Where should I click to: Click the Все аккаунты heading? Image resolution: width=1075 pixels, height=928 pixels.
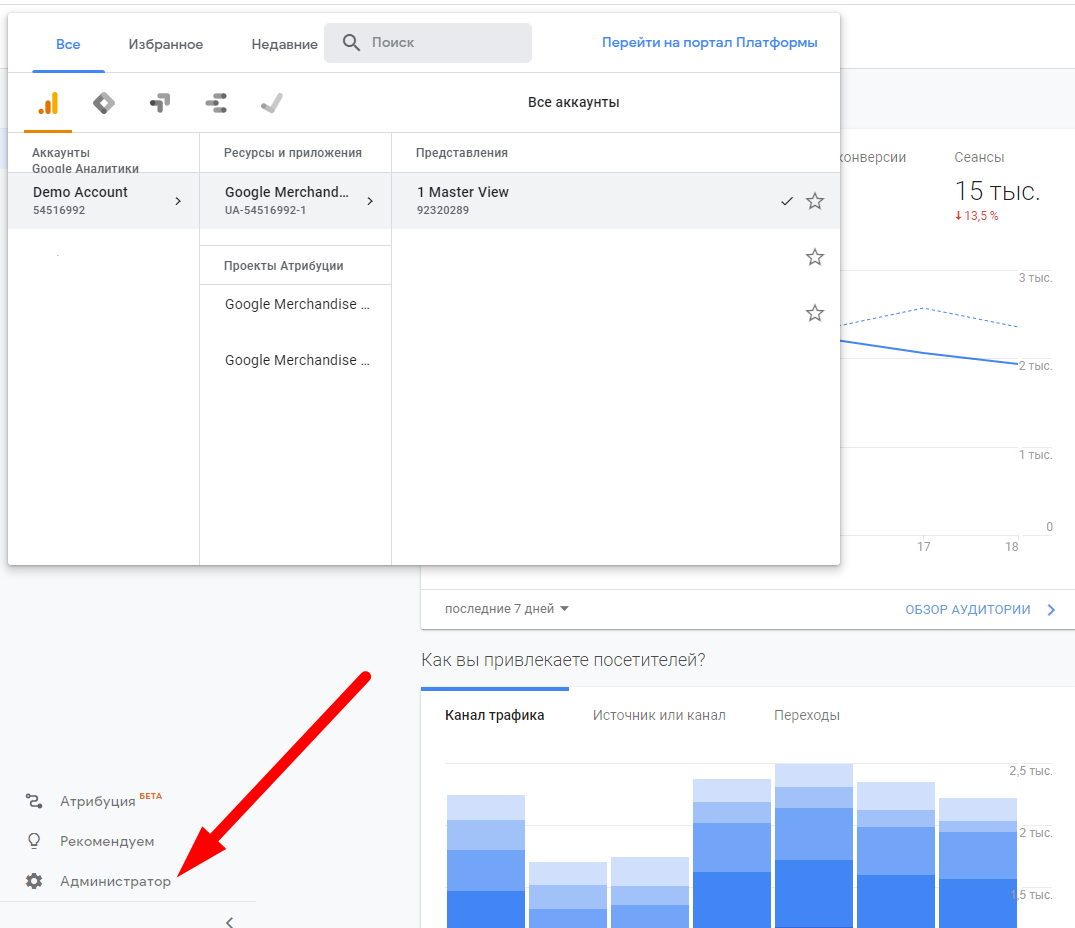(574, 102)
